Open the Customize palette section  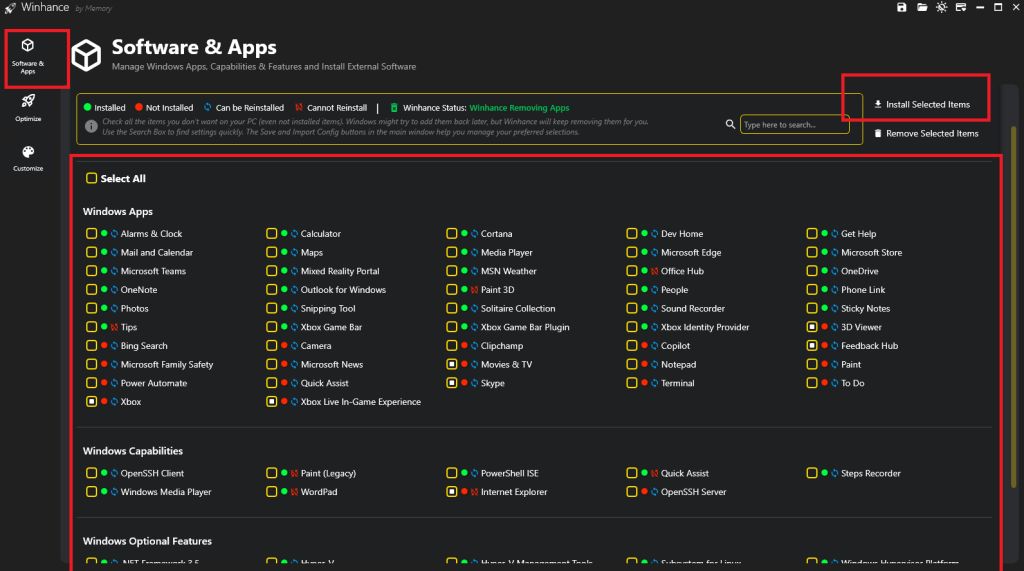(28, 158)
